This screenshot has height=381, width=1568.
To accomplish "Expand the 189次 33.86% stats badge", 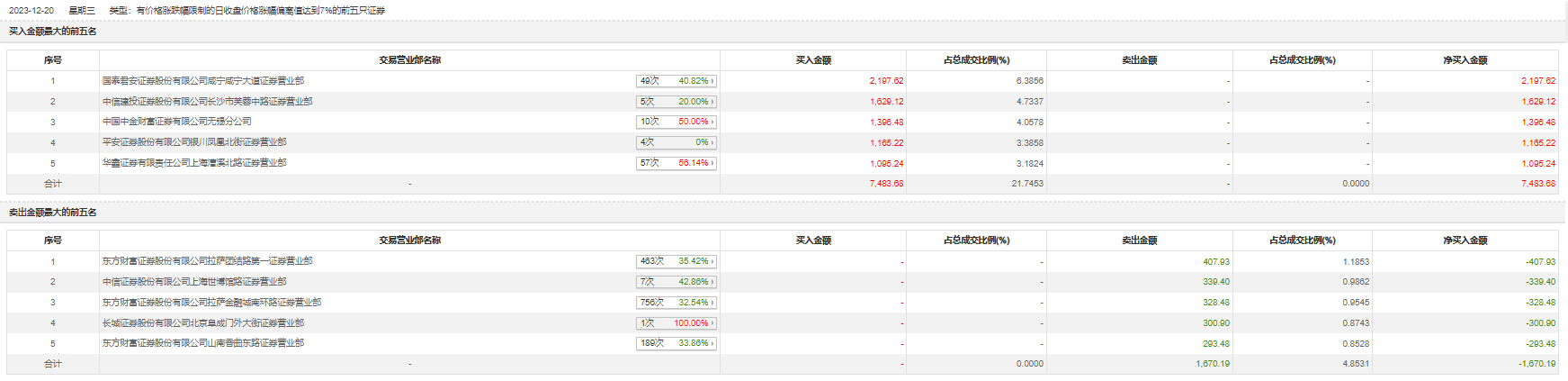I will click(676, 343).
